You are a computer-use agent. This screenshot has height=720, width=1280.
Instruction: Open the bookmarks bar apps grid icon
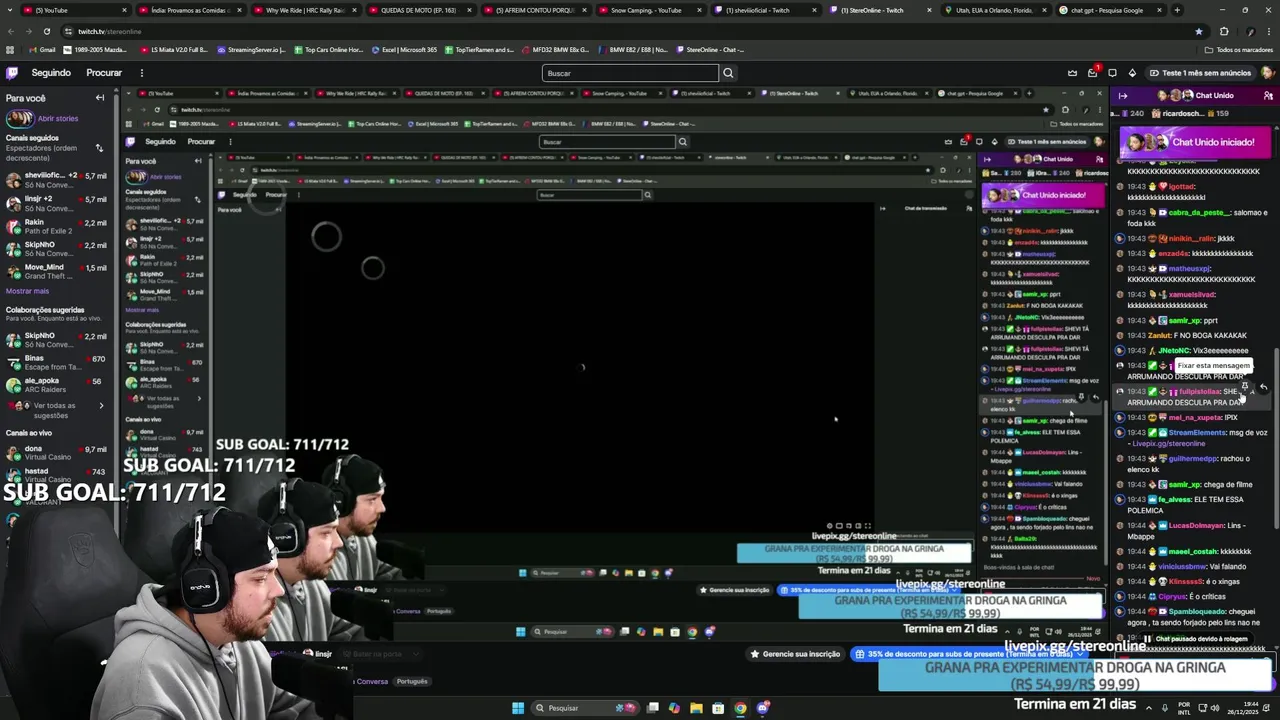tap(10, 49)
